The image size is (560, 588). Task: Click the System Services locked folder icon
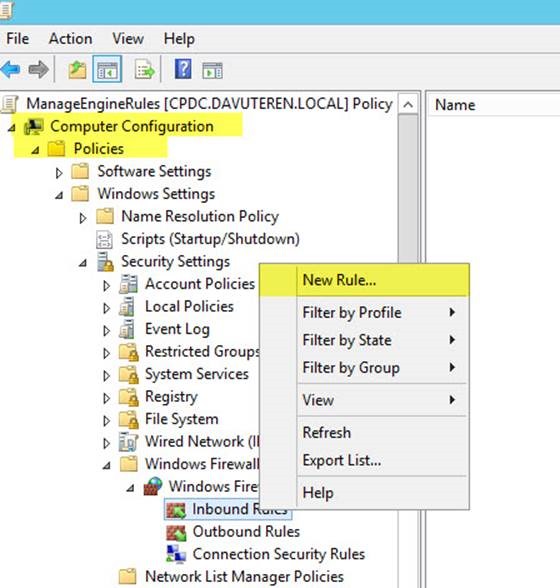pos(129,375)
